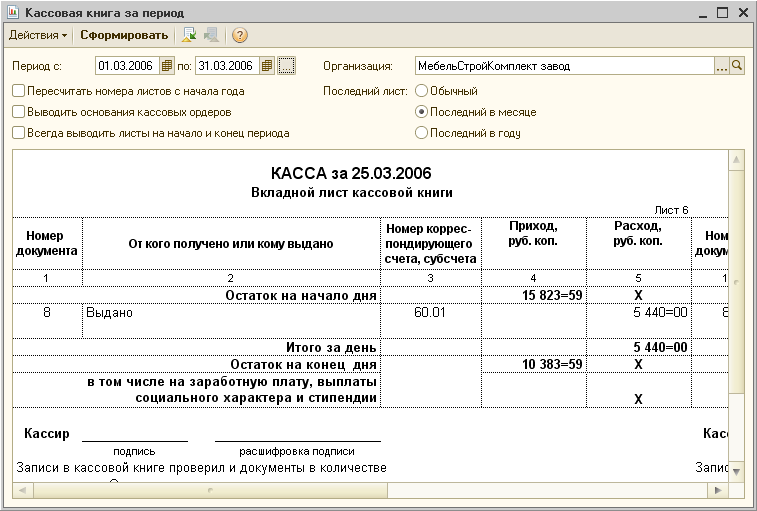Select the Последний в году radio option
Viewport: 757px width, 511px height.
(421, 133)
